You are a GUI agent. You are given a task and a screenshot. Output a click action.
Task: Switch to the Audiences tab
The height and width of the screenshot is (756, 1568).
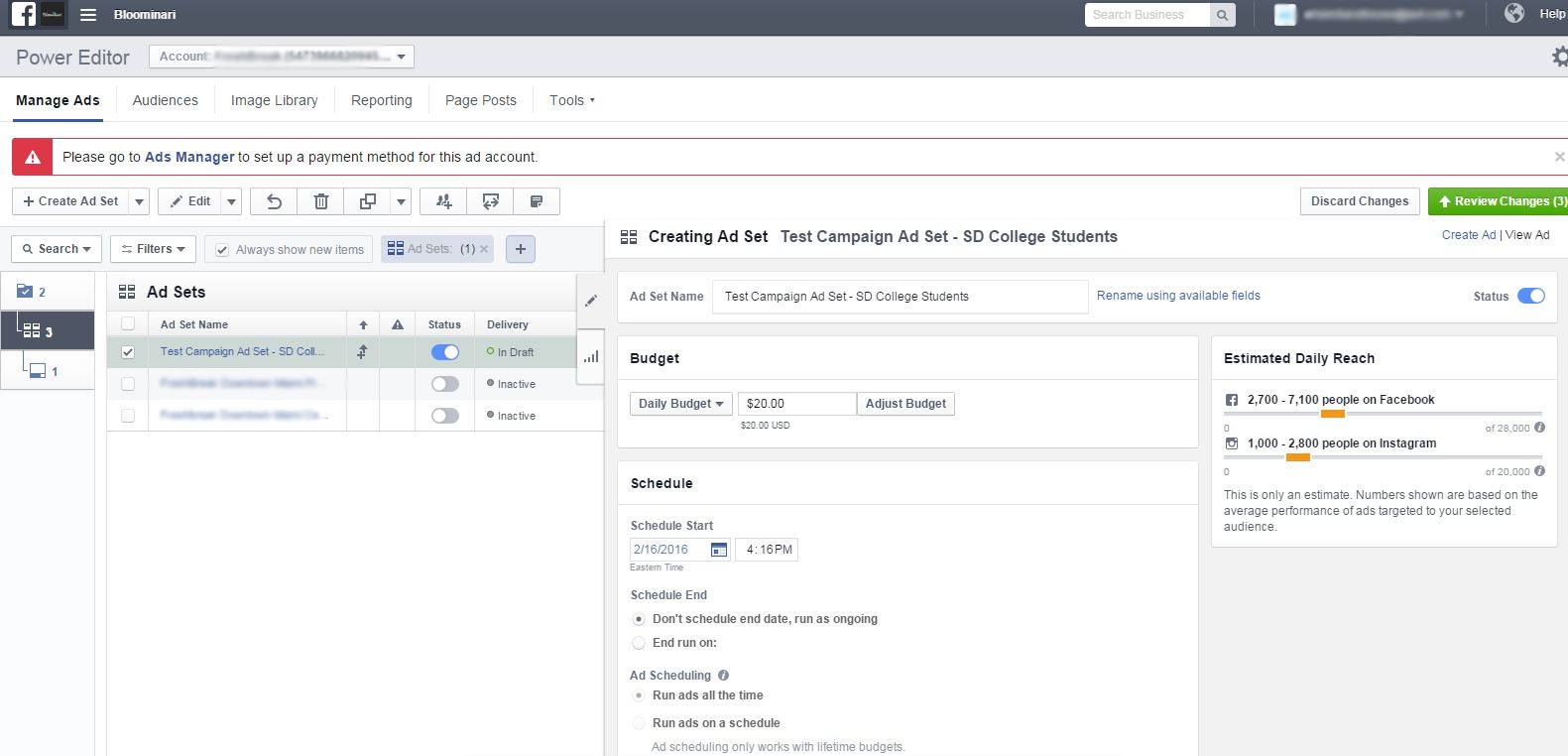[x=165, y=100]
